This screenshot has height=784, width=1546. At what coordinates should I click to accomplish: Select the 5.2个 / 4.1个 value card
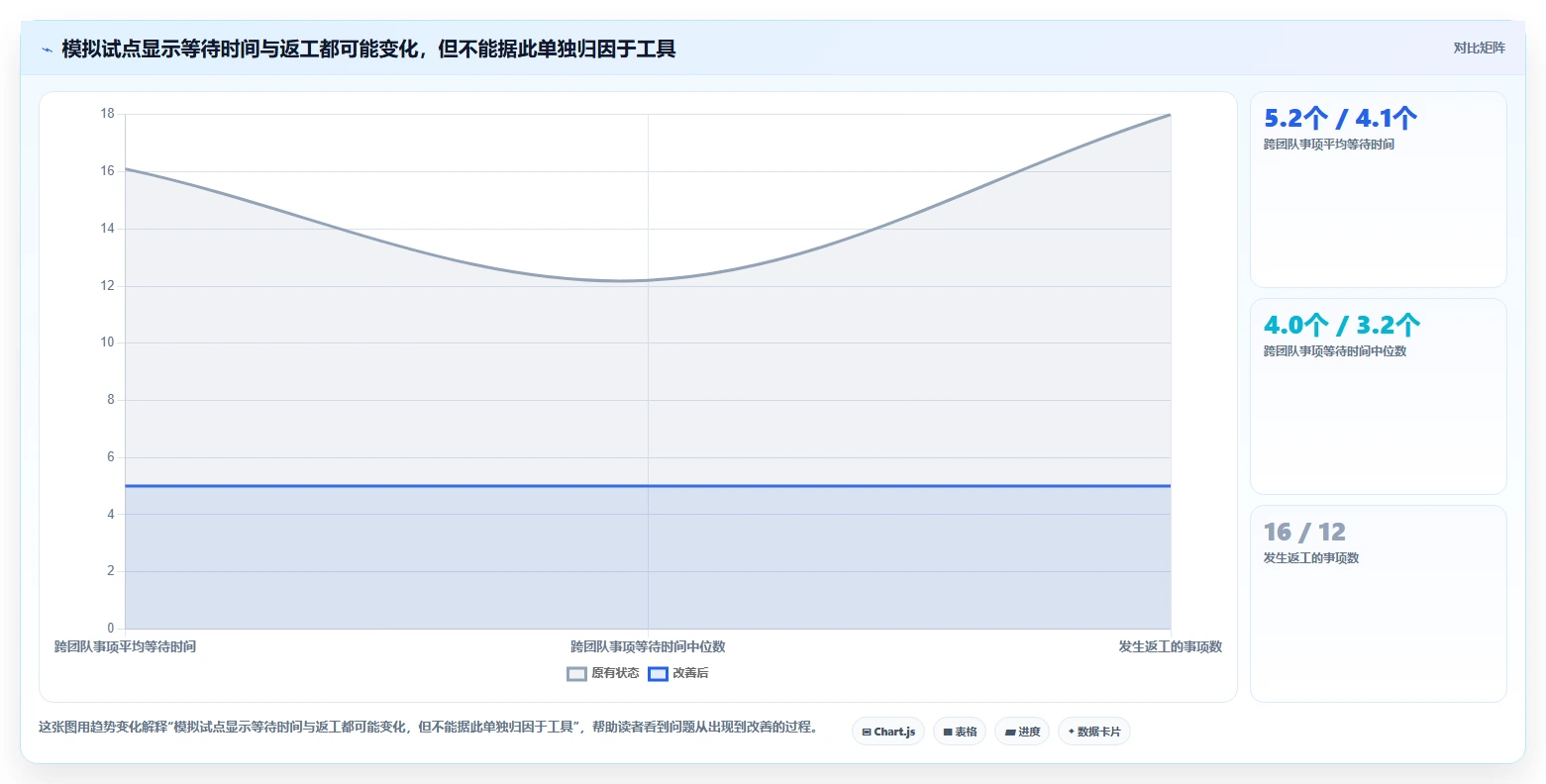(1379, 190)
